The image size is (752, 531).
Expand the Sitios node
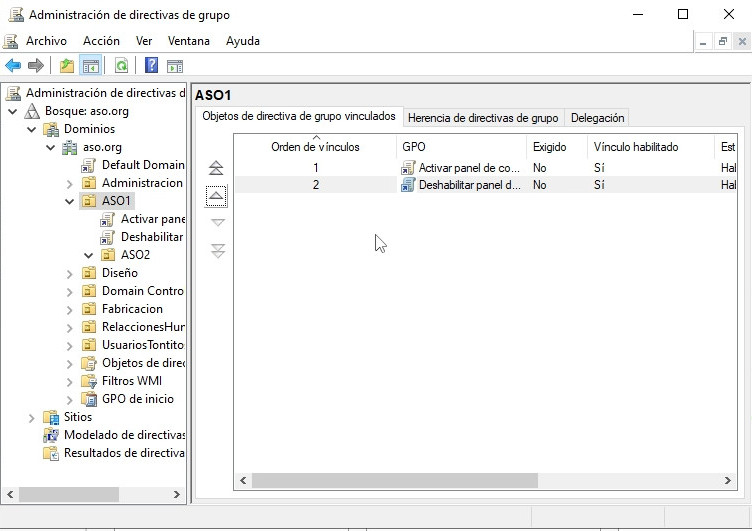31,417
